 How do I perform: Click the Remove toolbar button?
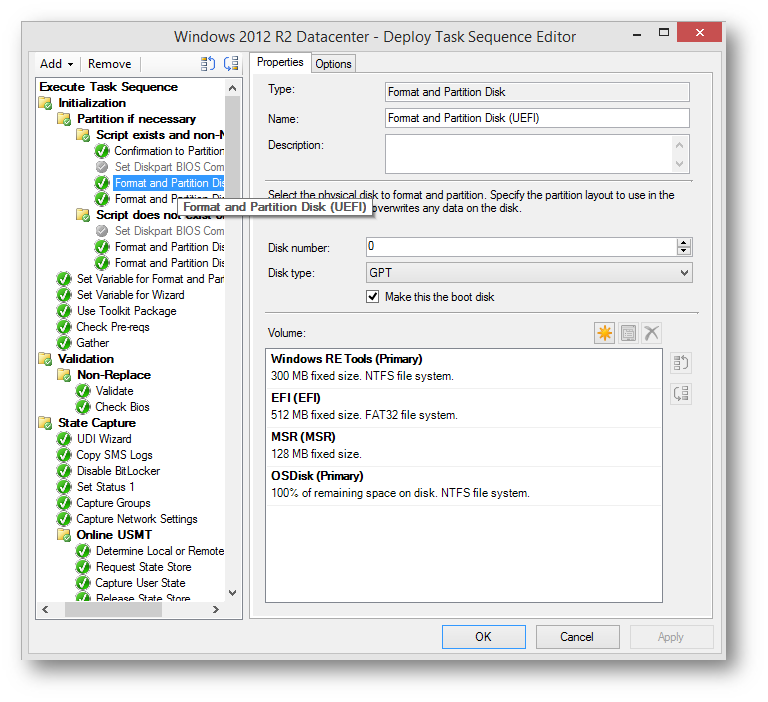pyautogui.click(x=110, y=64)
